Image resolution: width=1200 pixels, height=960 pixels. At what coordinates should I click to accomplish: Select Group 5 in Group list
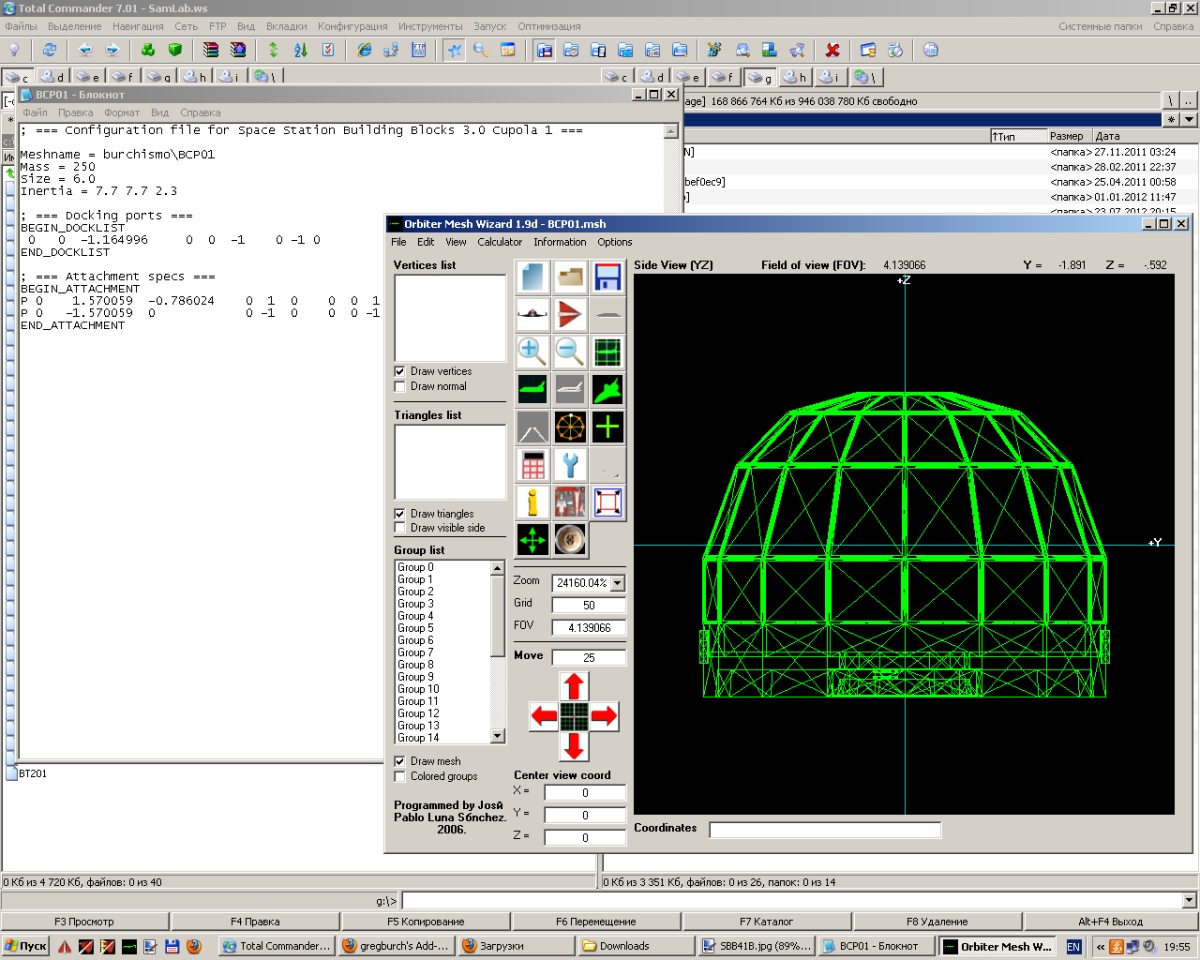click(x=416, y=628)
